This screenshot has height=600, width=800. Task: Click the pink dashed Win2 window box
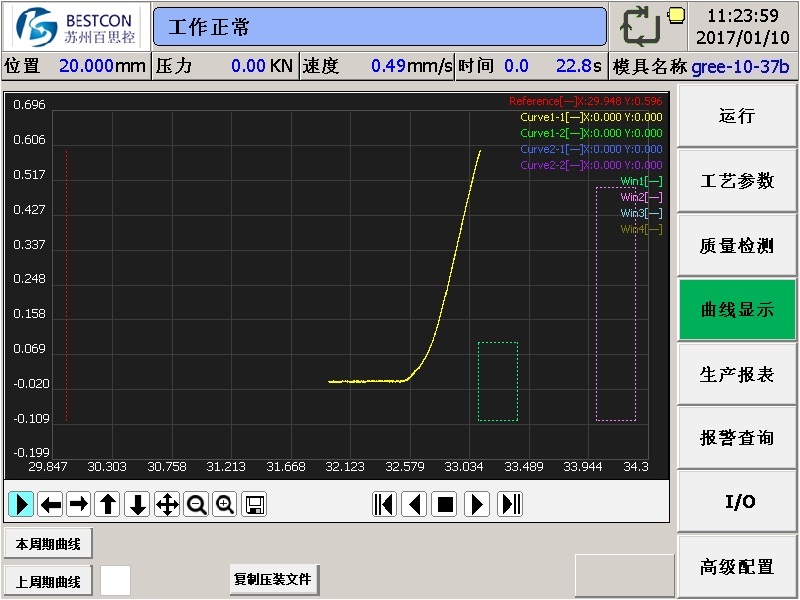pos(616,304)
